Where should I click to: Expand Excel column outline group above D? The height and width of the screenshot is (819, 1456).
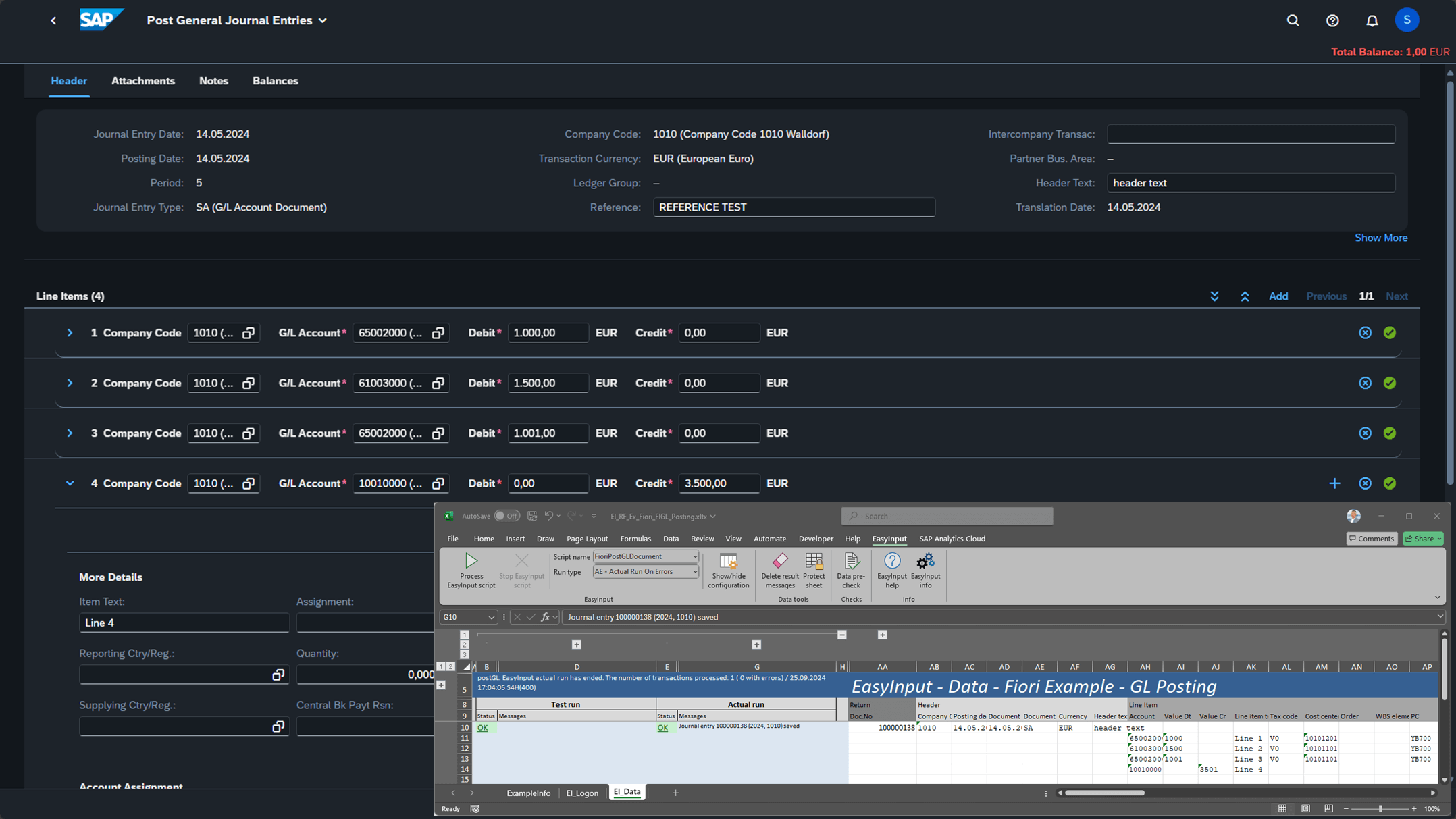[x=576, y=645]
